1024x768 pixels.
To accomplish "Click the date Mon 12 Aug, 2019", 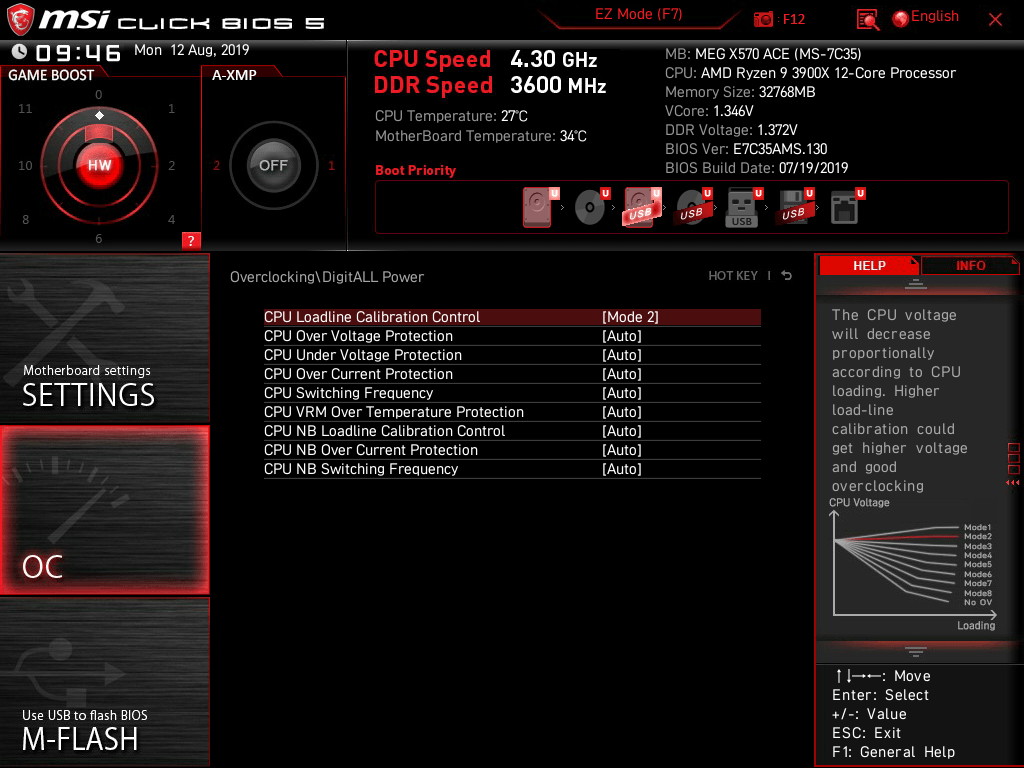I will (x=191, y=50).
